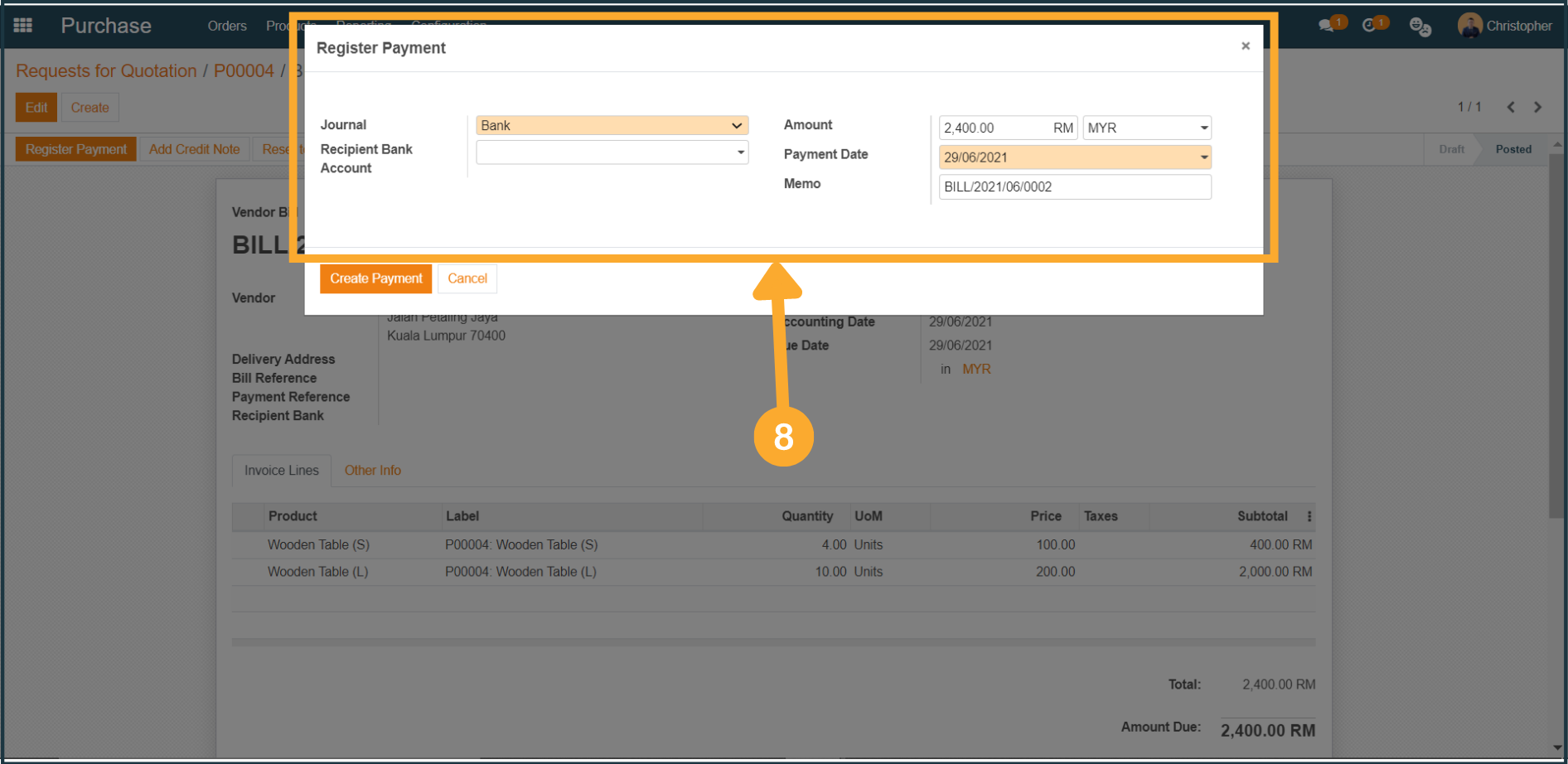The image size is (1568, 764).
Task: Click the Memo text field
Action: pyautogui.click(x=1074, y=187)
